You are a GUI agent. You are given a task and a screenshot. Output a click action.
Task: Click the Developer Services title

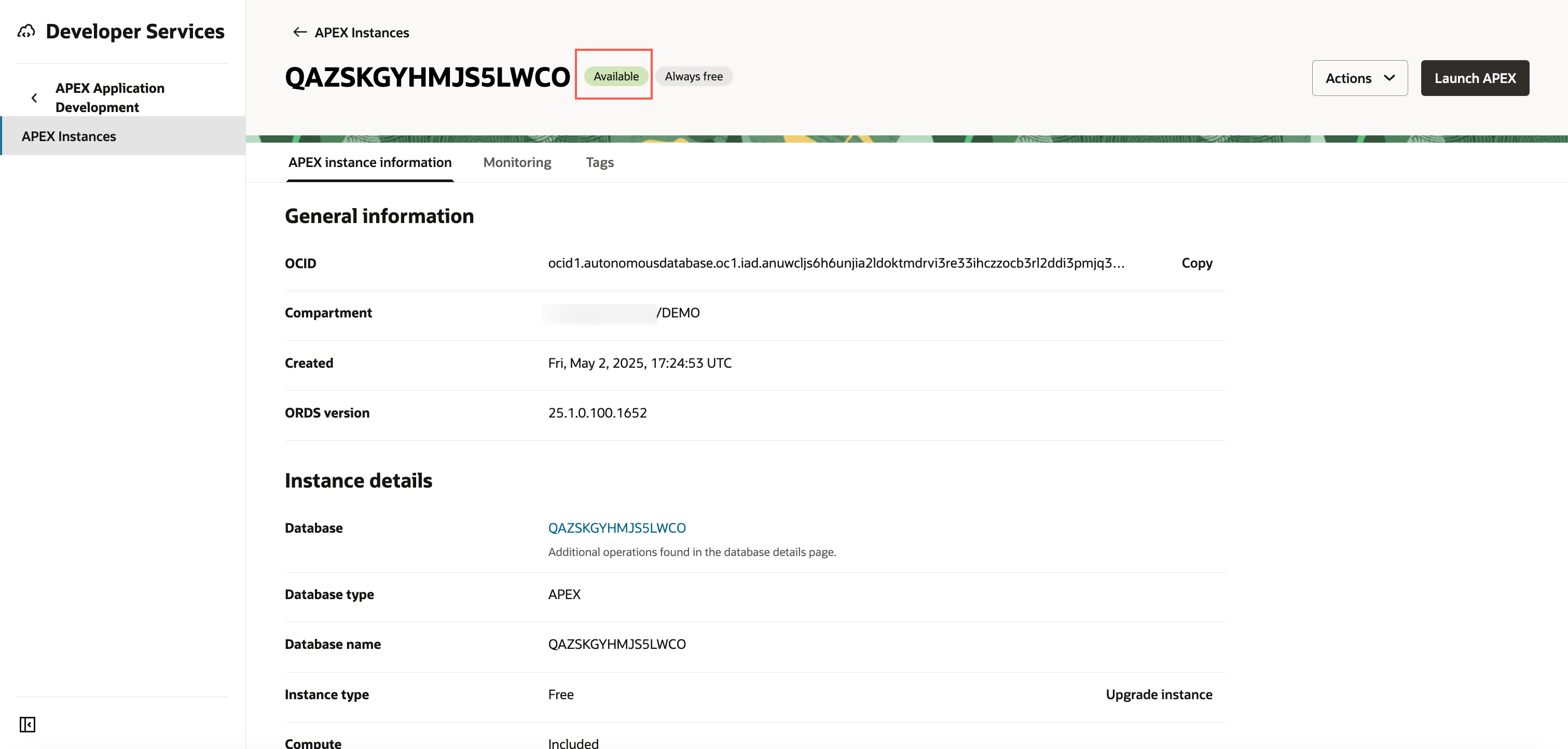tap(135, 31)
